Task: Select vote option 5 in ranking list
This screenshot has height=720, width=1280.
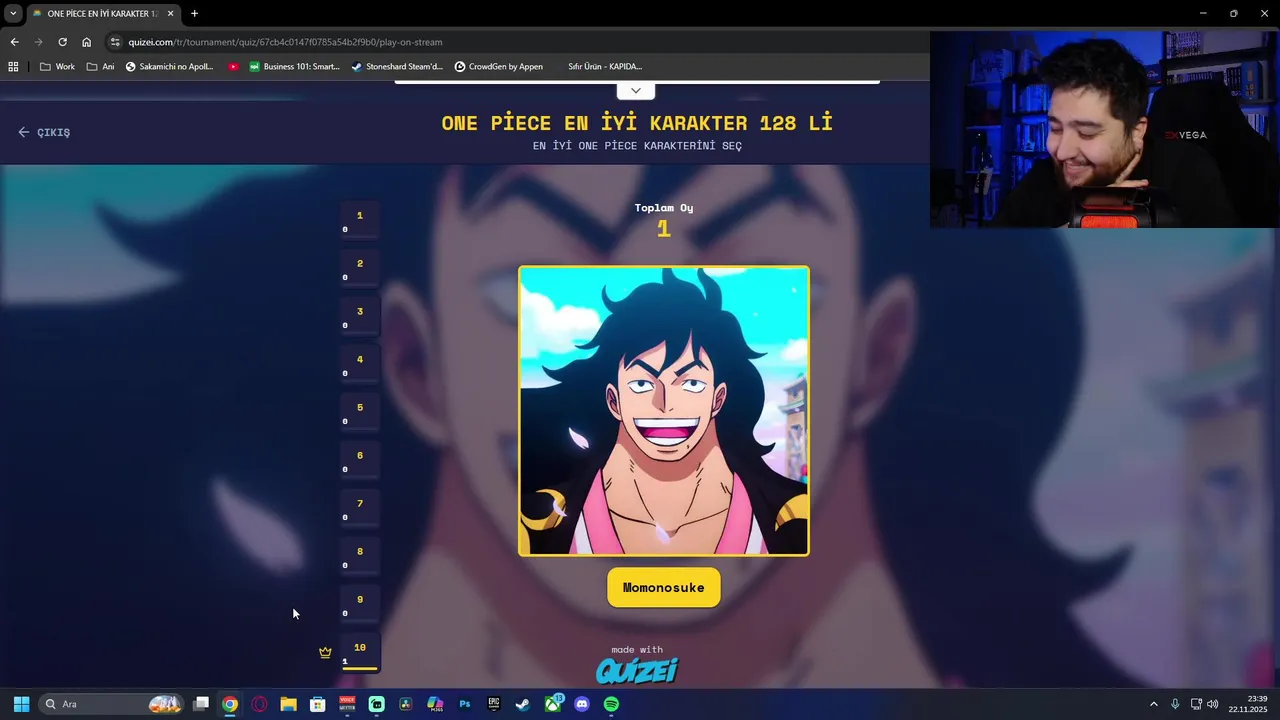Action: (x=360, y=412)
